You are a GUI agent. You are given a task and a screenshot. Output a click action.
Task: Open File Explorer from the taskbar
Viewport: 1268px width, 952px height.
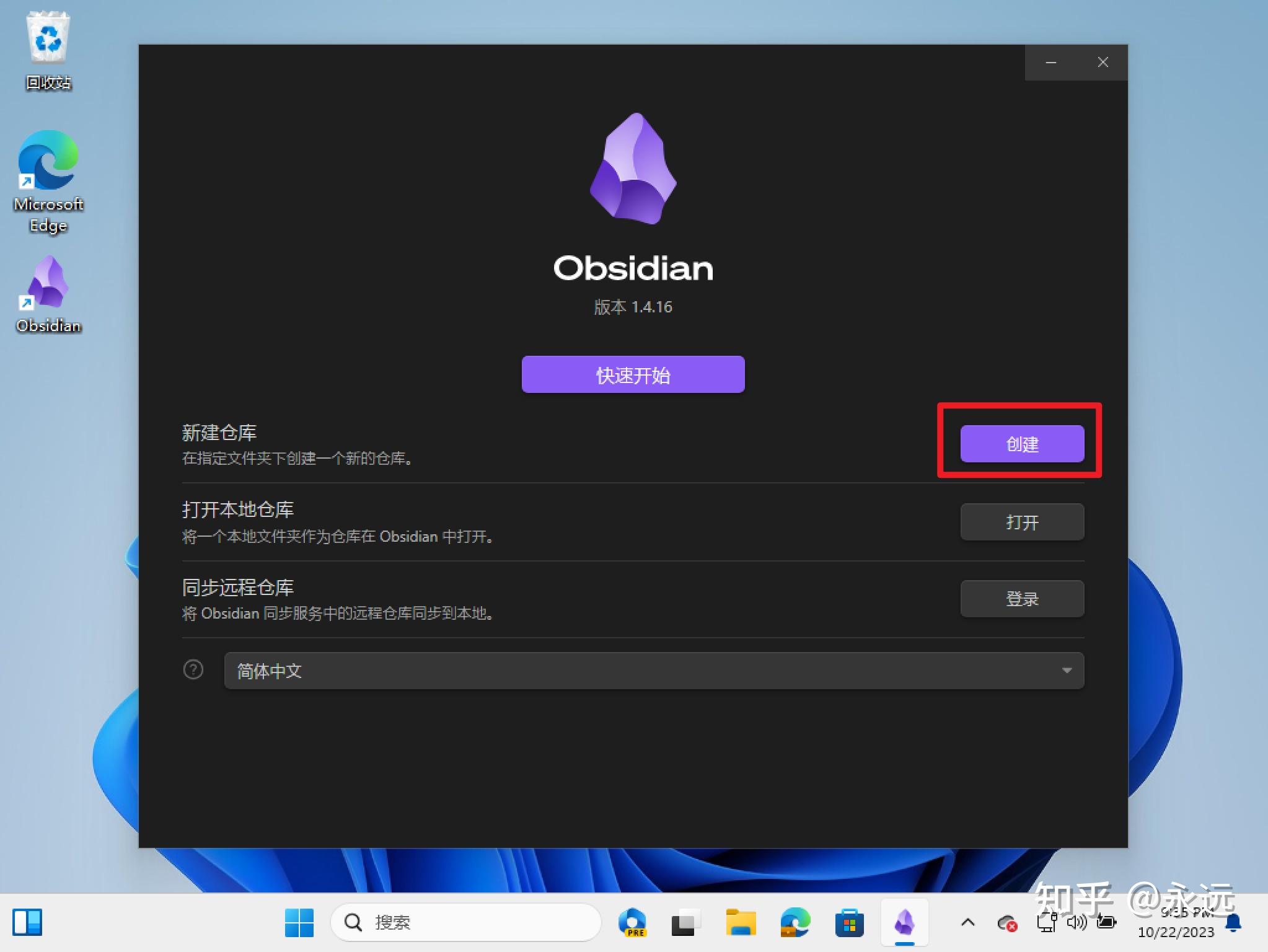(742, 922)
